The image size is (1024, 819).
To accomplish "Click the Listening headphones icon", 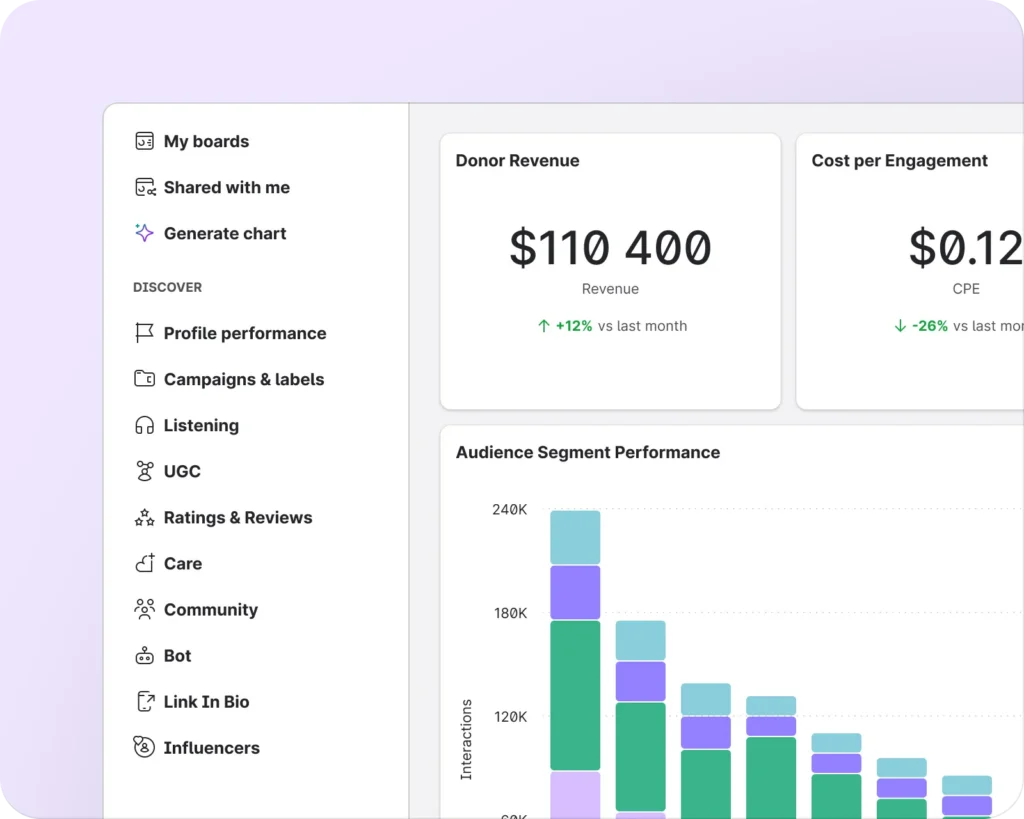I will pyautogui.click(x=144, y=425).
